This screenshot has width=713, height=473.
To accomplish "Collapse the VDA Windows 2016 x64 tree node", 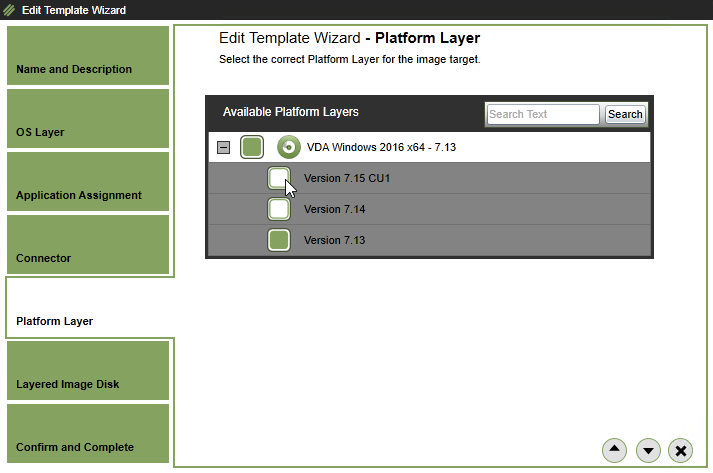I will click(223, 147).
